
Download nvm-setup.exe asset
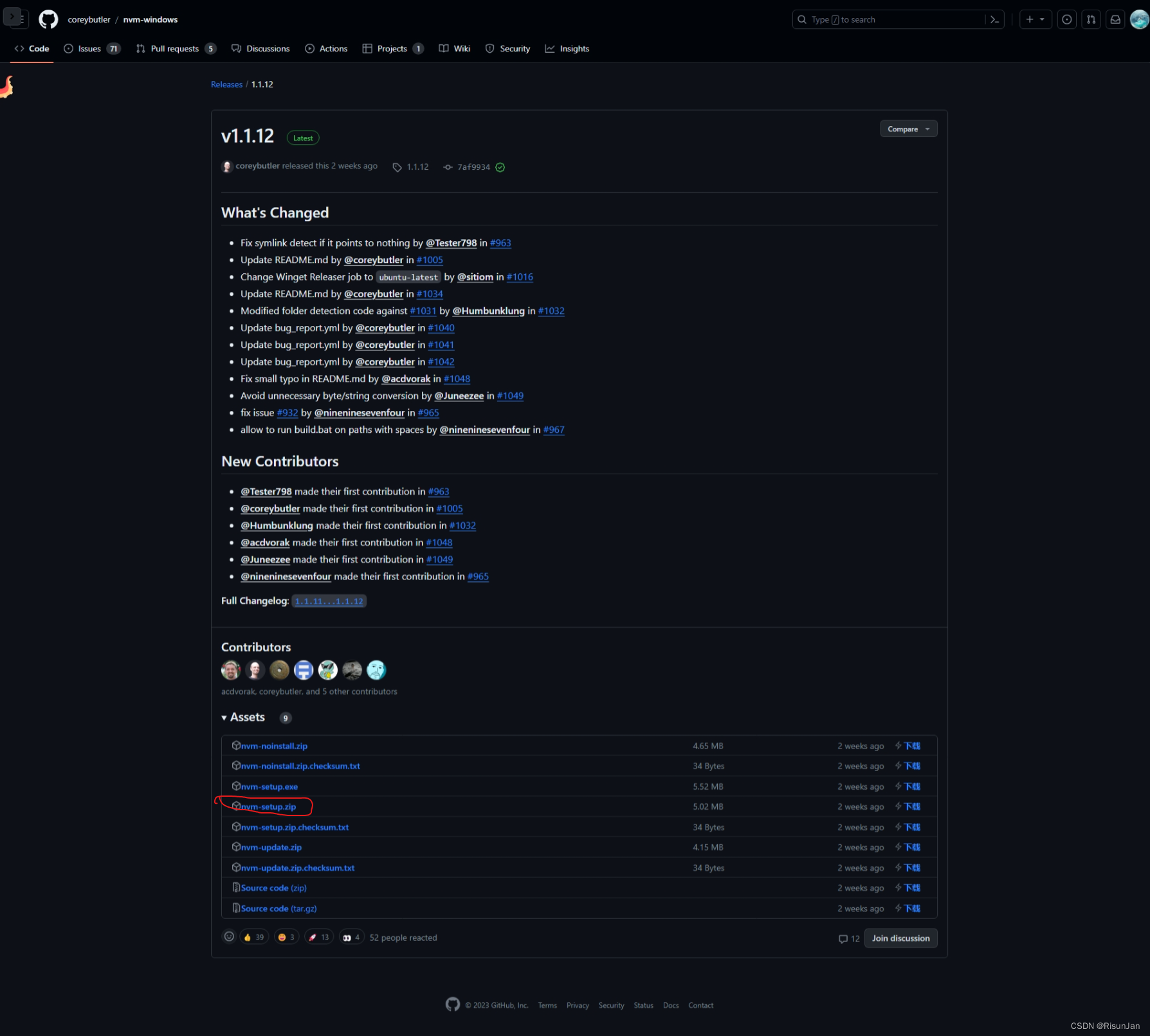[269, 787]
